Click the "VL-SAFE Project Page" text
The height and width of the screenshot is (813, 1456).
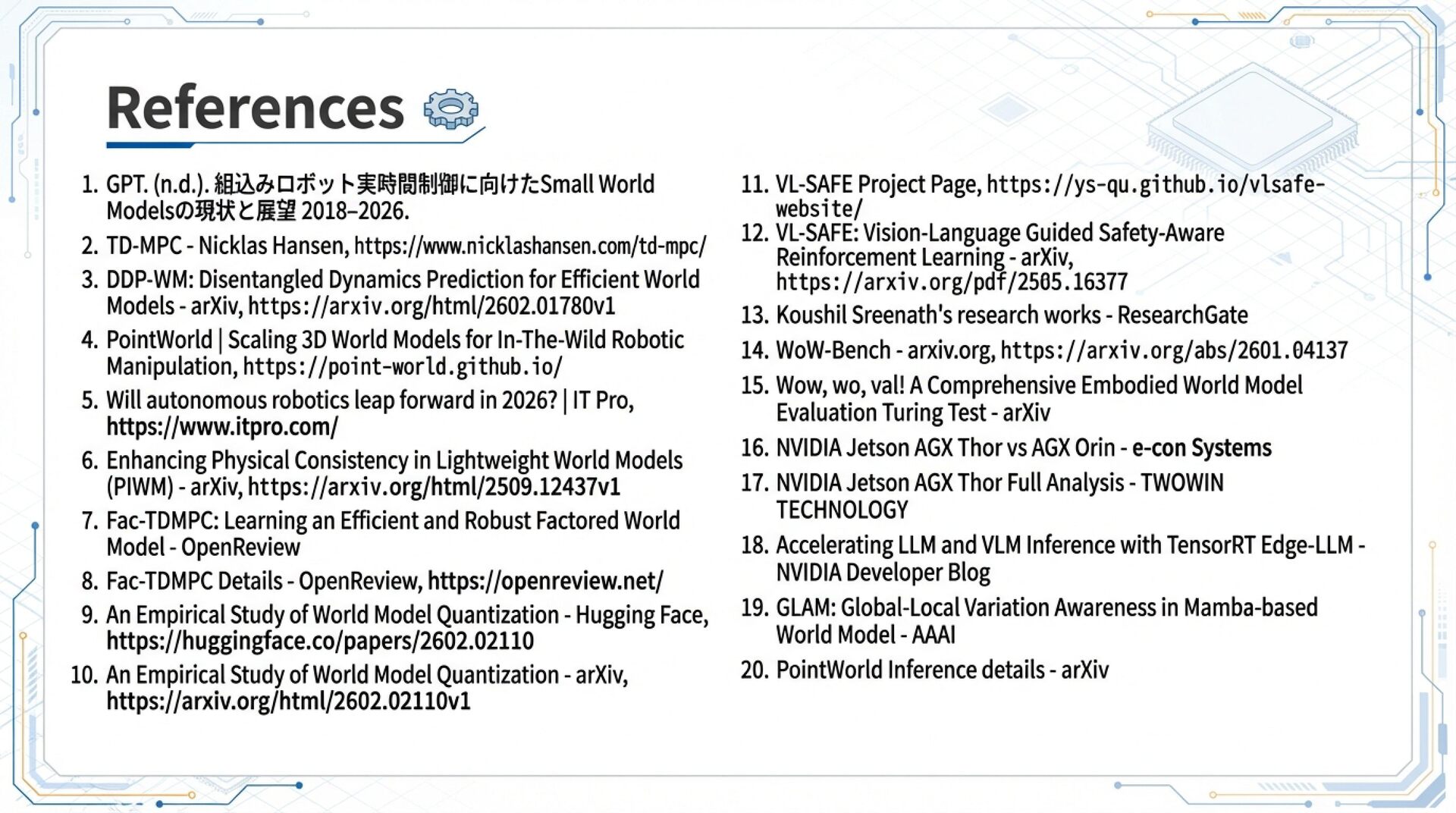pos(878,184)
